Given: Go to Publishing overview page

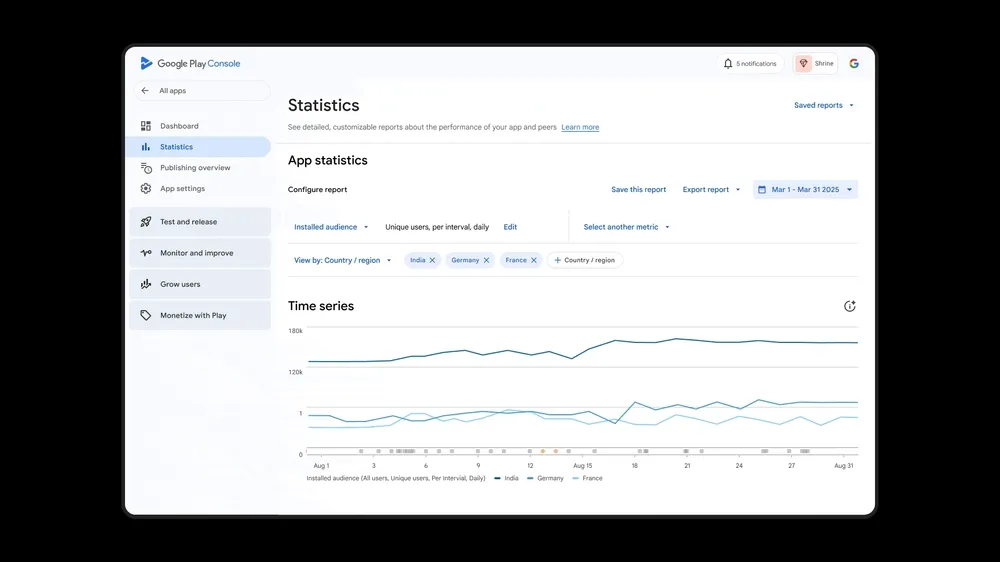Looking at the screenshot, I should (x=195, y=168).
